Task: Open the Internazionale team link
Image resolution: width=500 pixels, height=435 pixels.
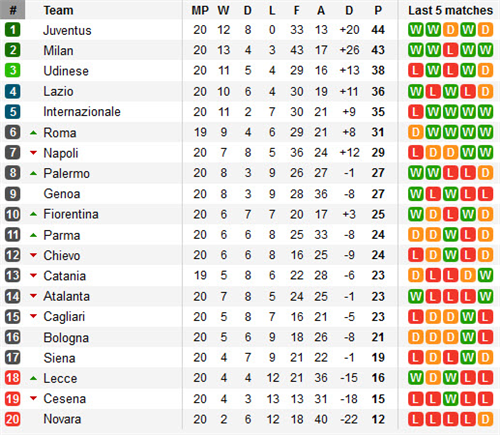Action: coord(82,112)
